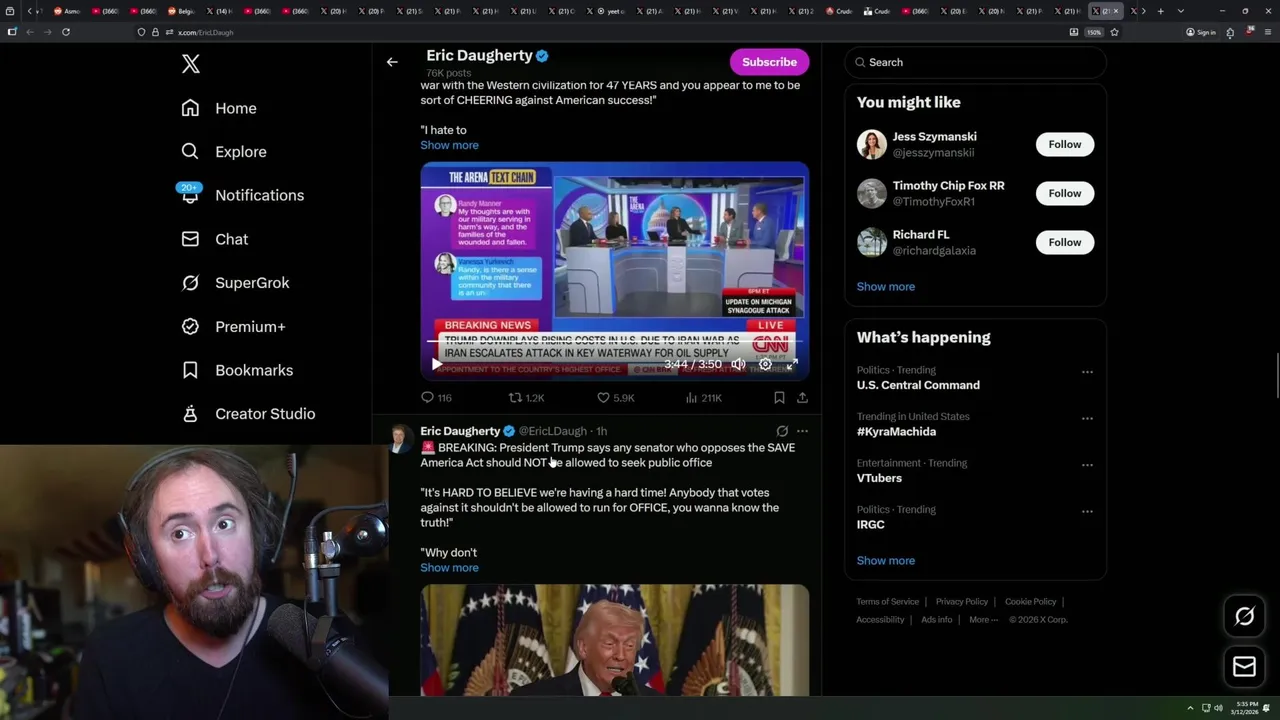The height and width of the screenshot is (720, 1280).
Task: Click the Home house icon
Action: (190, 108)
